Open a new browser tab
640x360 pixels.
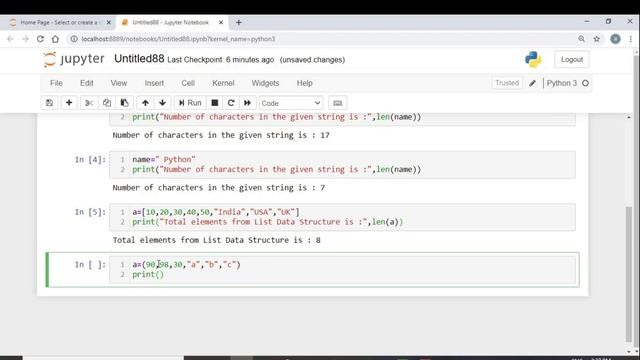pyautogui.click(x=239, y=23)
